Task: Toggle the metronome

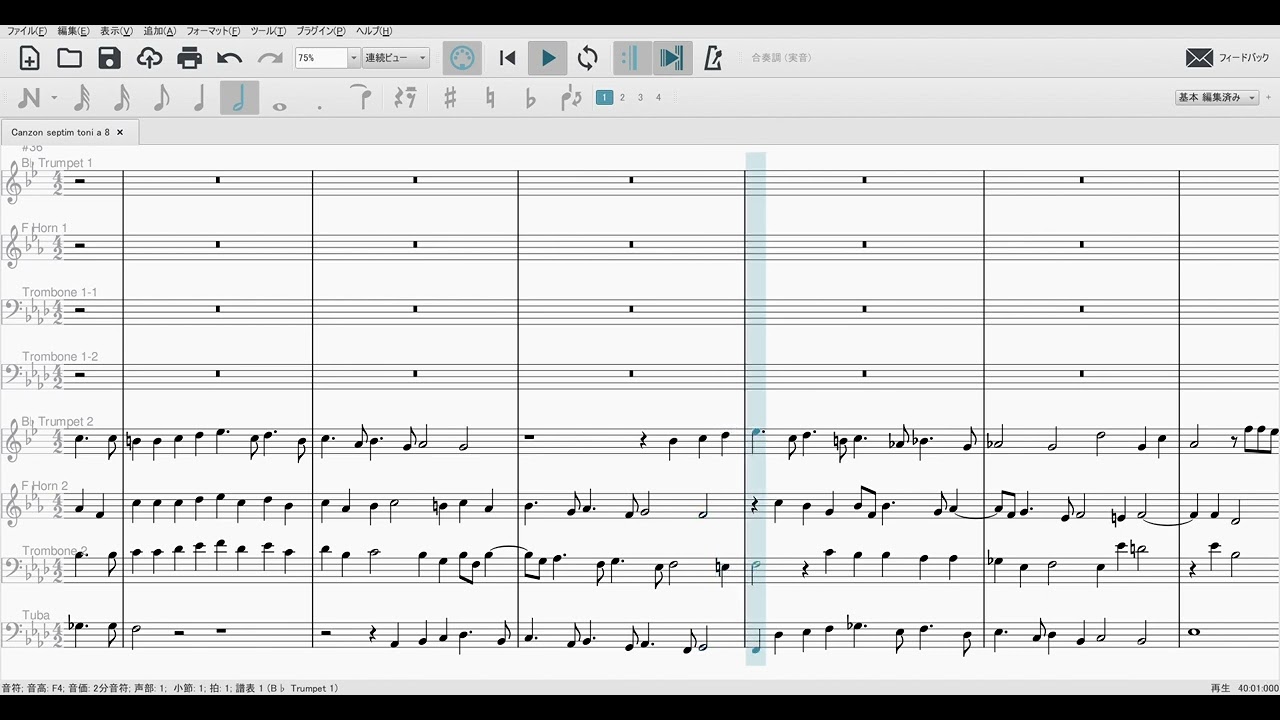Action: tap(713, 58)
